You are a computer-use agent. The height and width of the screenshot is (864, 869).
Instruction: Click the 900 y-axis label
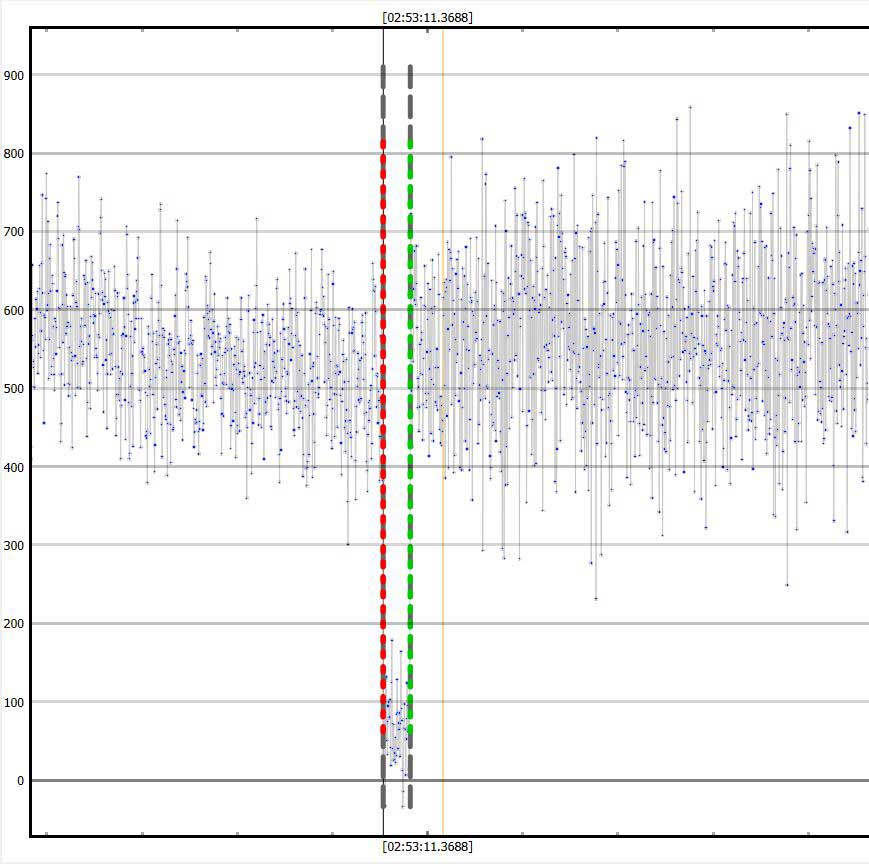pos(14,75)
